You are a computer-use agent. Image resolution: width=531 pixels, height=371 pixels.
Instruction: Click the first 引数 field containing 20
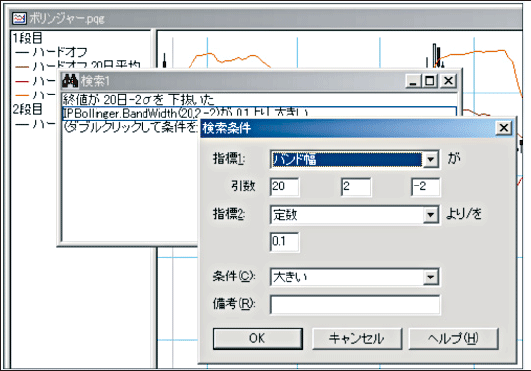[x=284, y=187]
